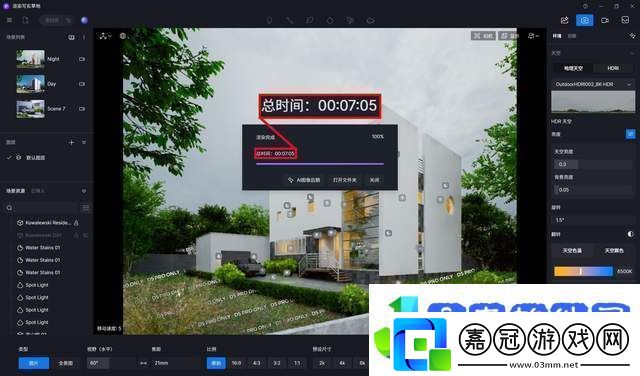Select the blue original ratio button
Image resolution: width=640 pixels, height=376 pixels.
click(216, 363)
